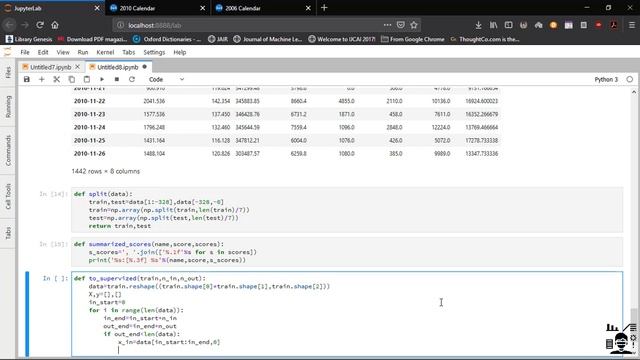This screenshot has width=640, height=360.
Task: Open the ThoughtCo.com bookmark
Action: (485, 39)
